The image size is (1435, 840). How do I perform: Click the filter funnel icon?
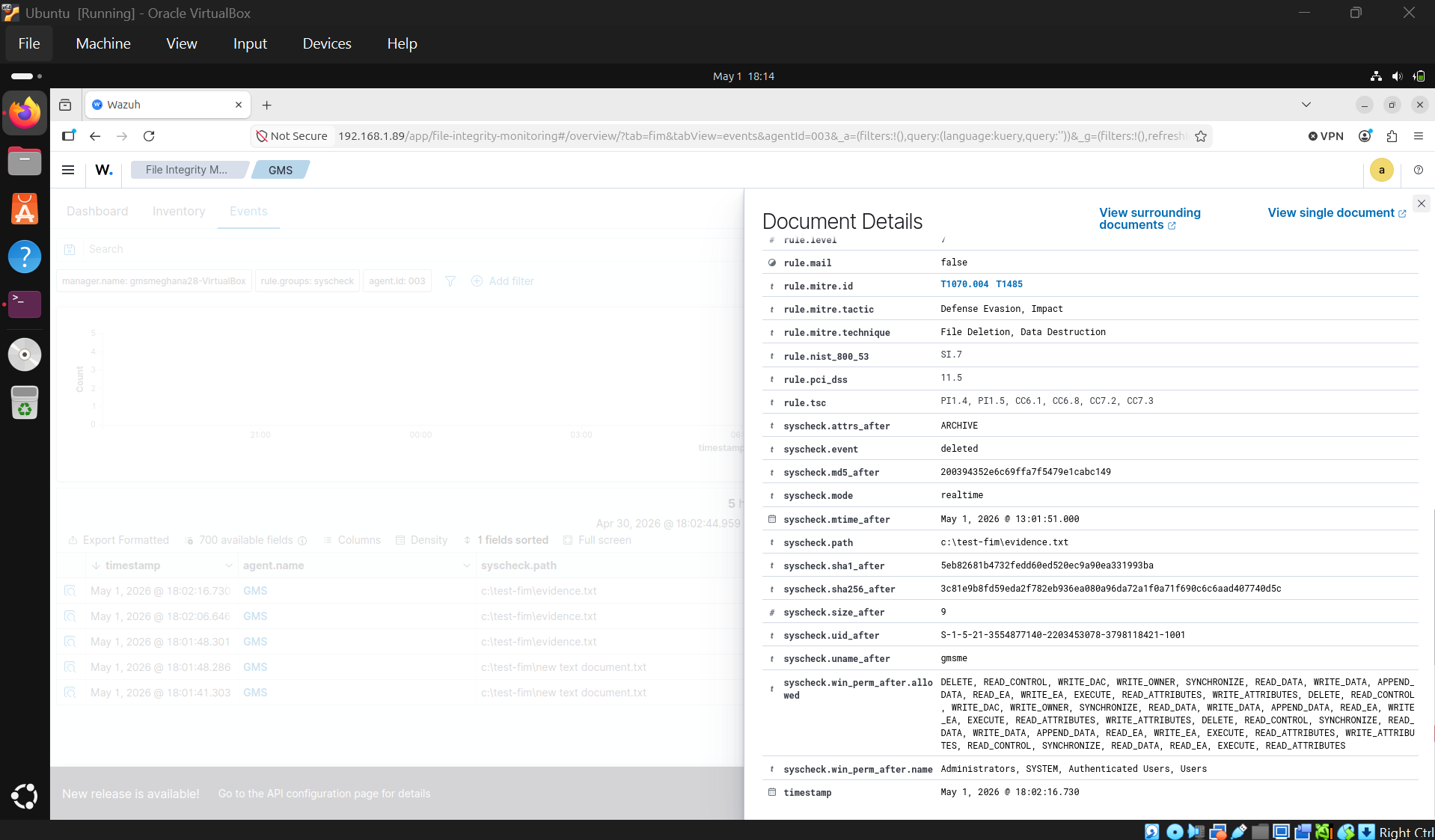(450, 281)
